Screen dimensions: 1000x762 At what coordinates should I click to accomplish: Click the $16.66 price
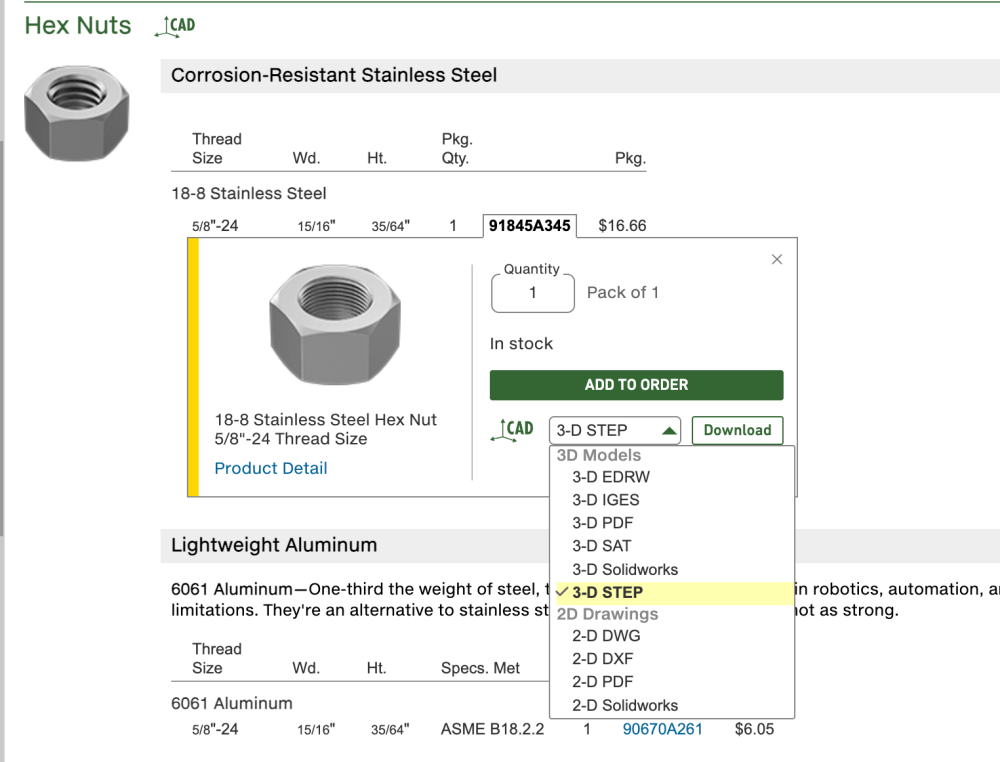(622, 226)
